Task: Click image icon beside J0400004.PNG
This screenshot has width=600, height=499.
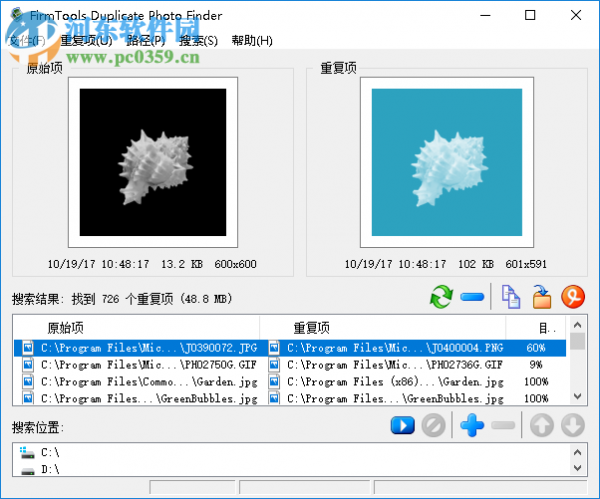Action: pyautogui.click(x=274, y=347)
